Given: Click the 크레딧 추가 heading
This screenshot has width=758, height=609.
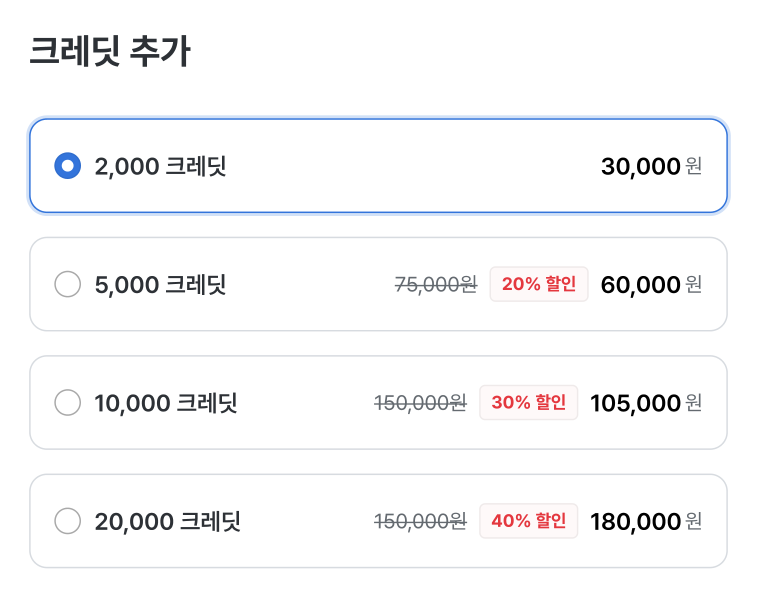Looking at the screenshot, I should (110, 51).
